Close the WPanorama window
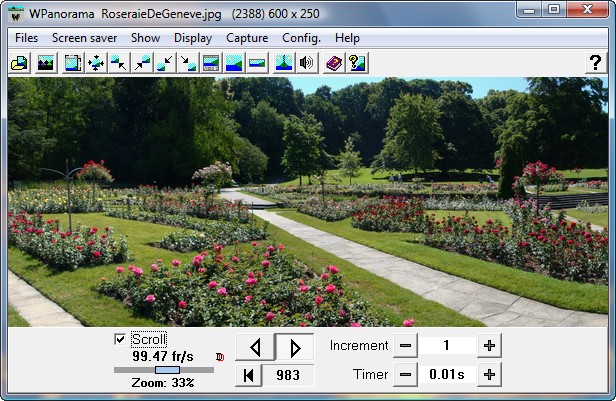616x401 pixels. click(x=587, y=10)
